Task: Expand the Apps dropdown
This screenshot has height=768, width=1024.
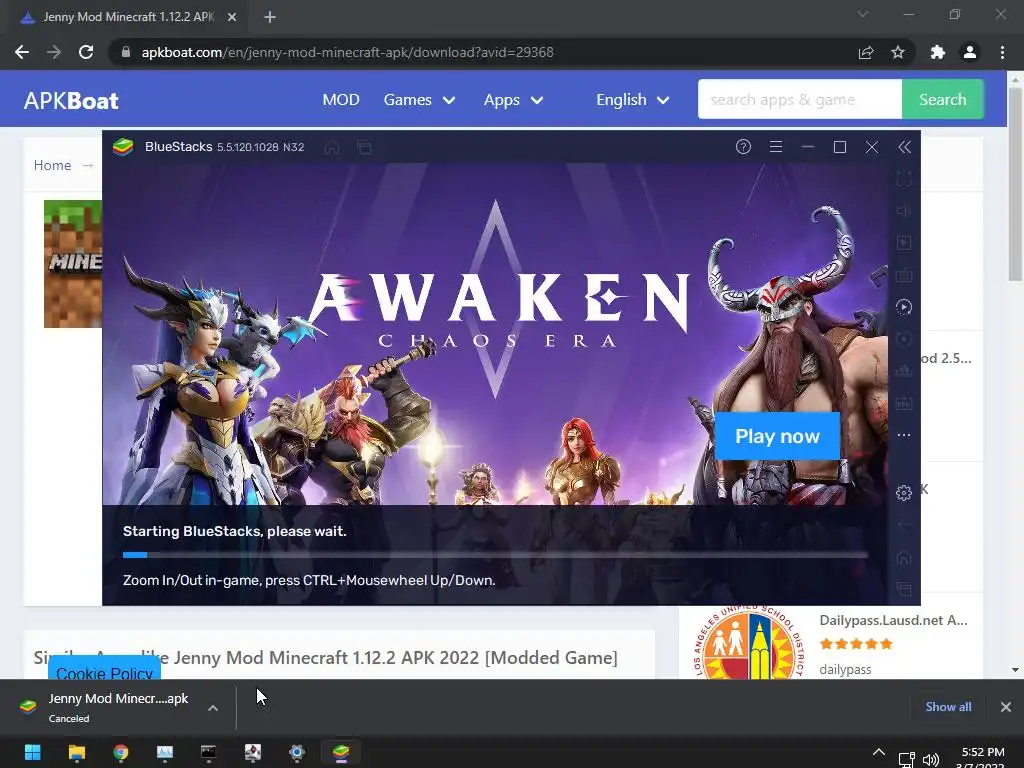Action: pos(513,100)
